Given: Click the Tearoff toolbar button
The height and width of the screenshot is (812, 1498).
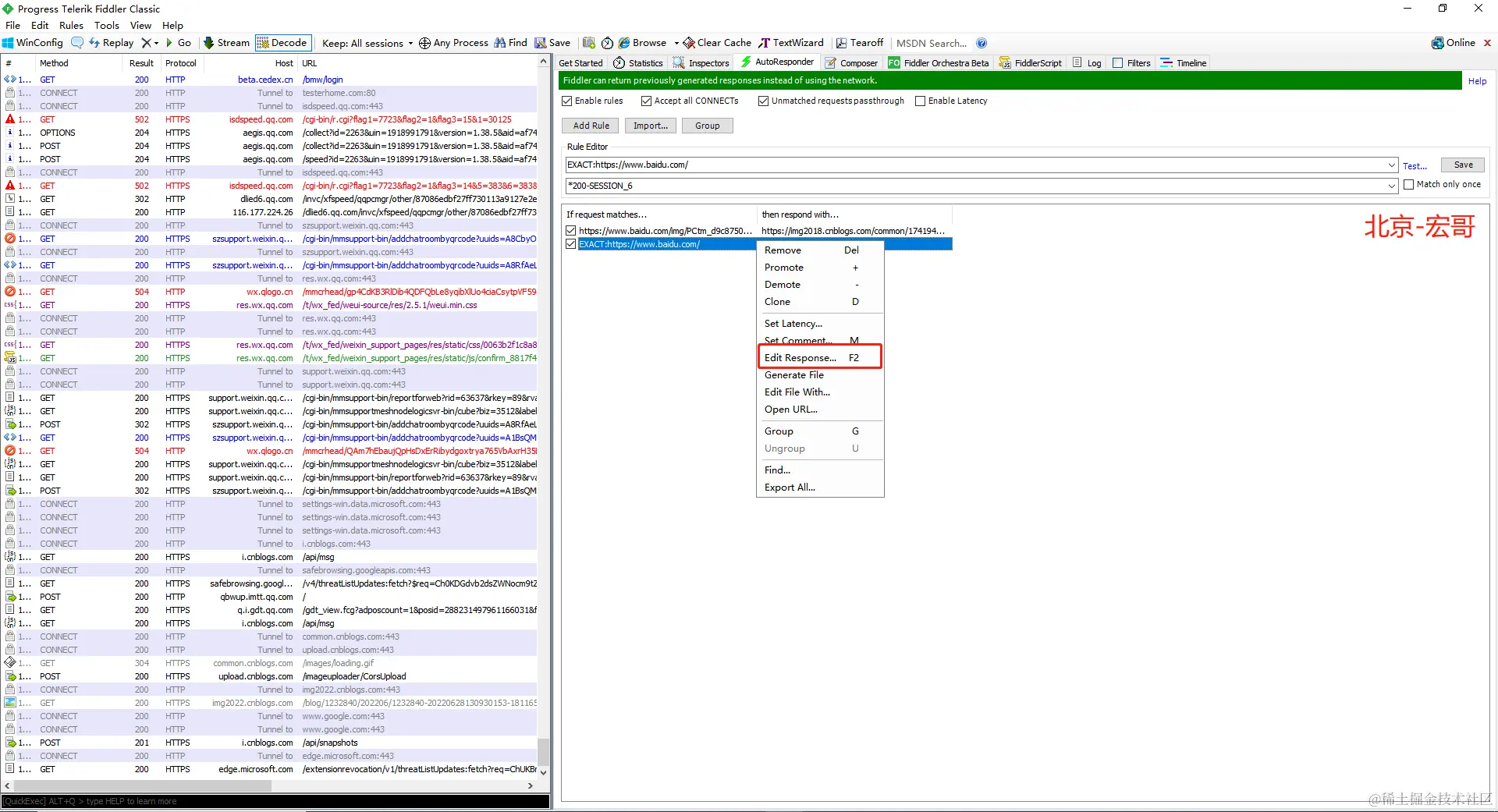Looking at the screenshot, I should (860, 43).
